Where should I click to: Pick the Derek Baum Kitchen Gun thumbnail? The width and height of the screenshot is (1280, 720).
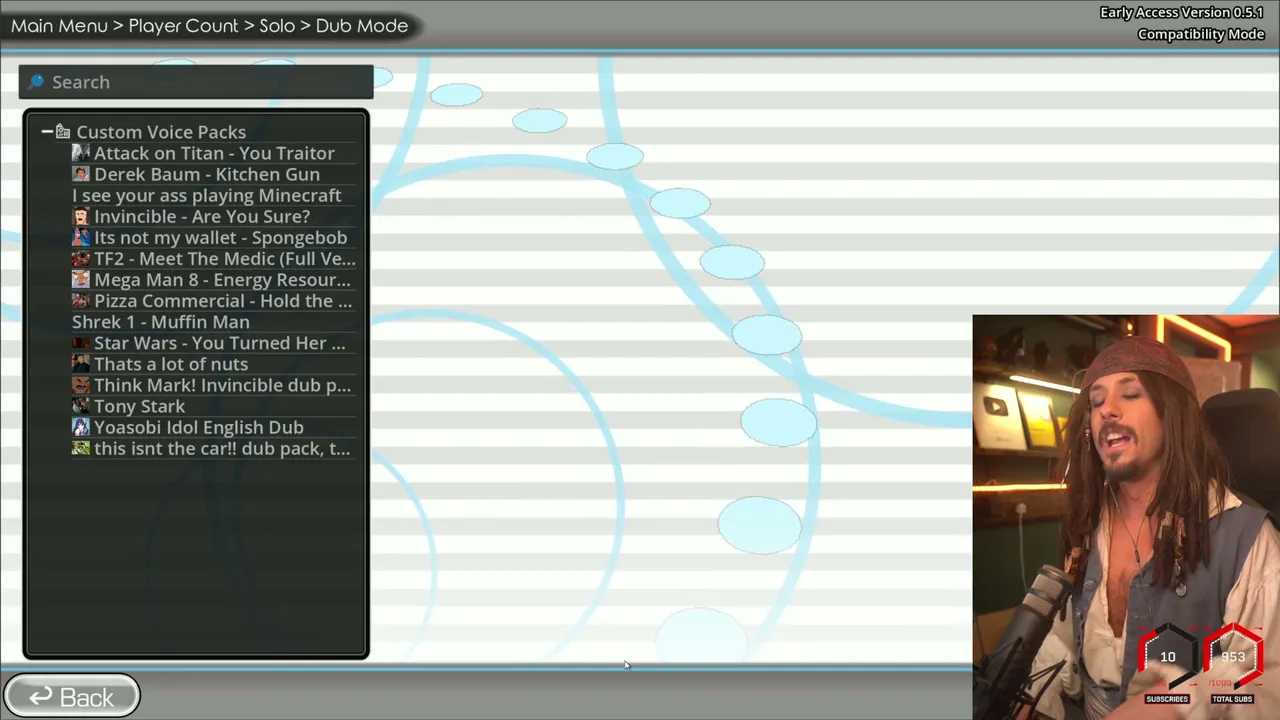click(81, 174)
